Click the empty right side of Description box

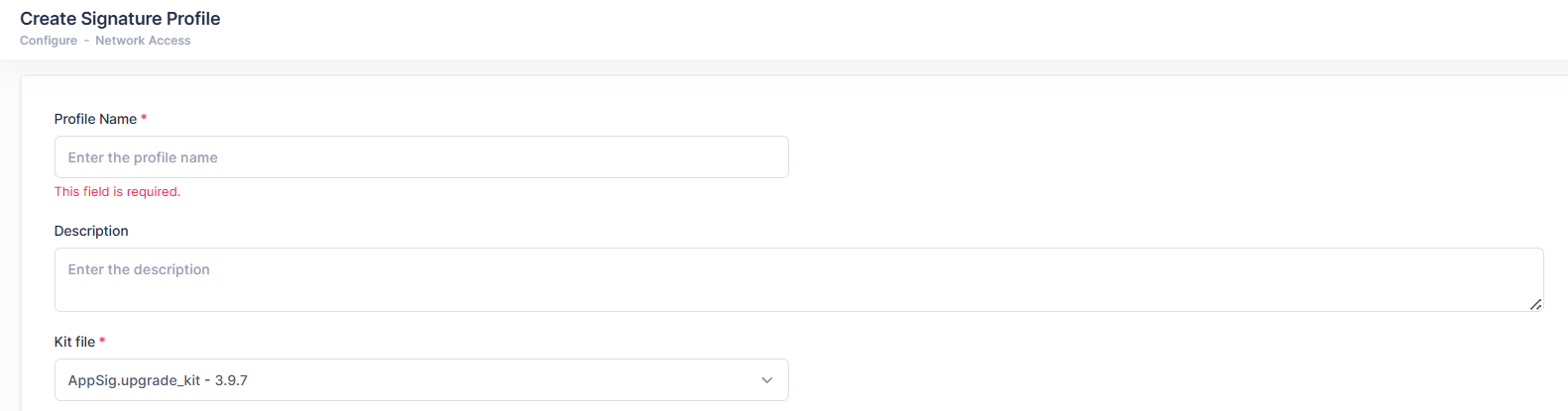tap(1288, 279)
